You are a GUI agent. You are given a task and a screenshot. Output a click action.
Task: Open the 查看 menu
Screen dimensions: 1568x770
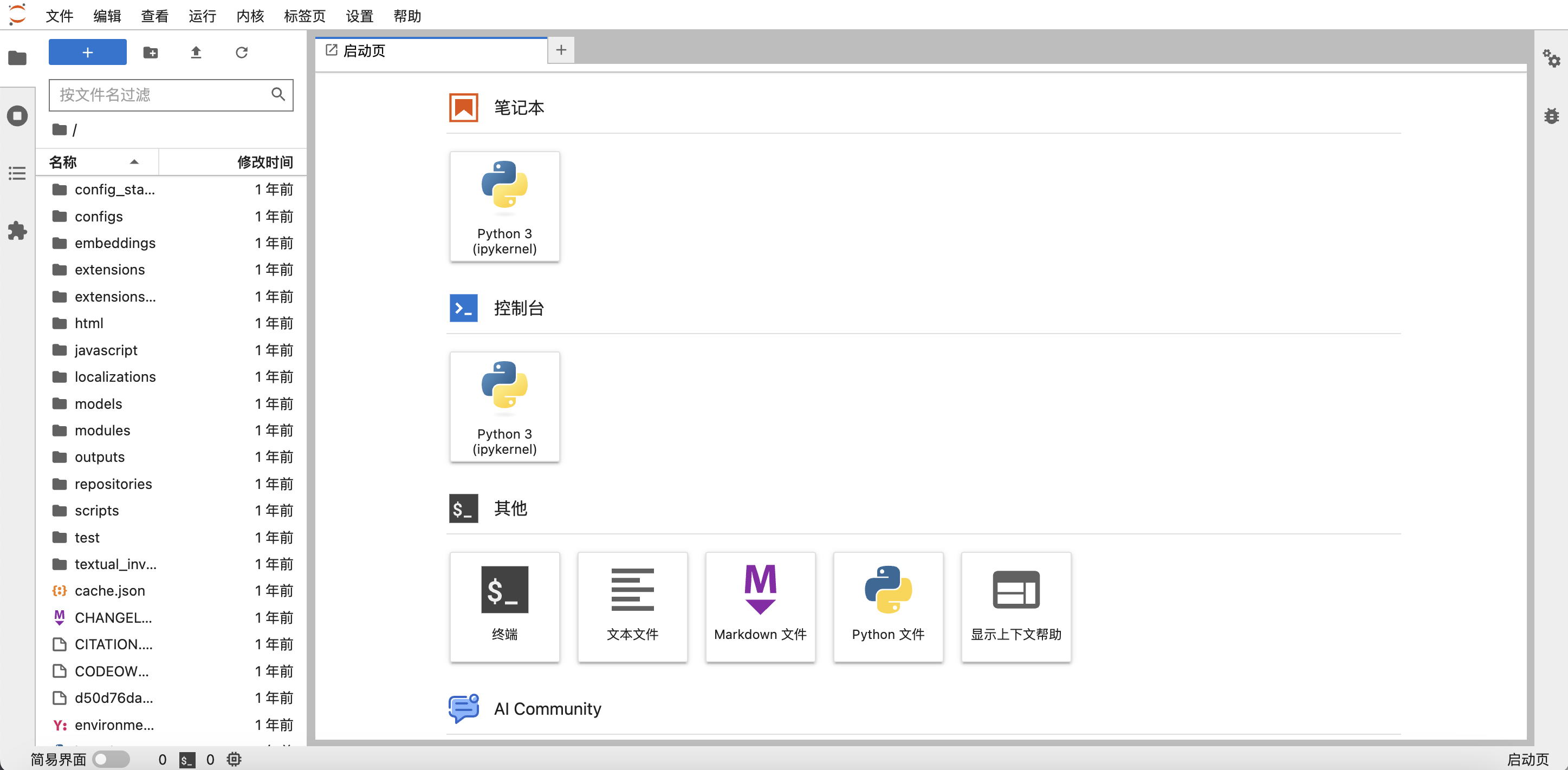[x=154, y=16]
